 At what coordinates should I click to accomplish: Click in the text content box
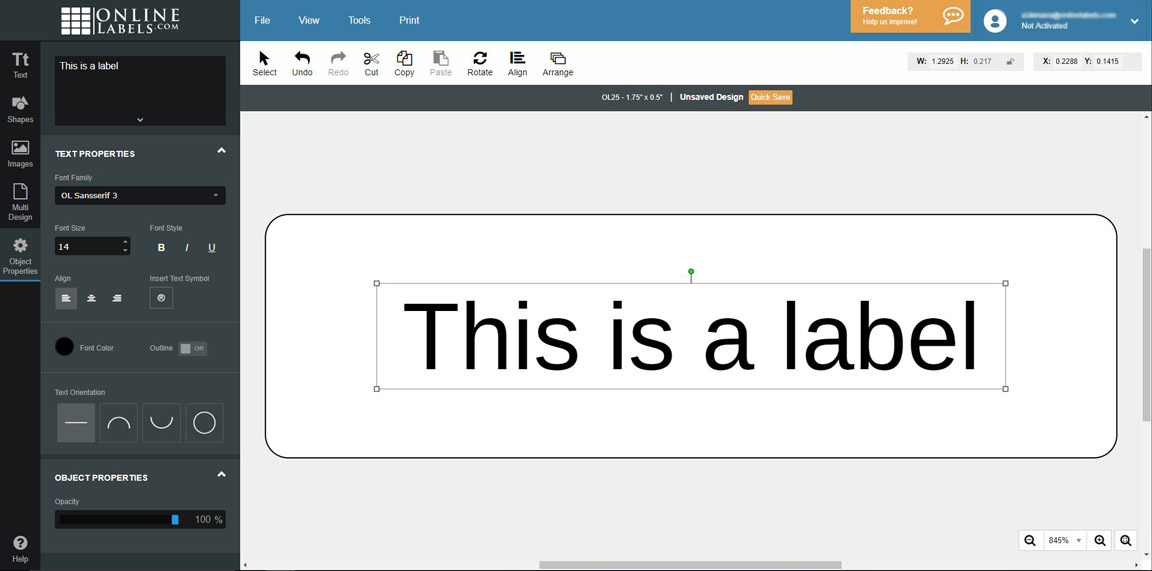[x=140, y=90]
